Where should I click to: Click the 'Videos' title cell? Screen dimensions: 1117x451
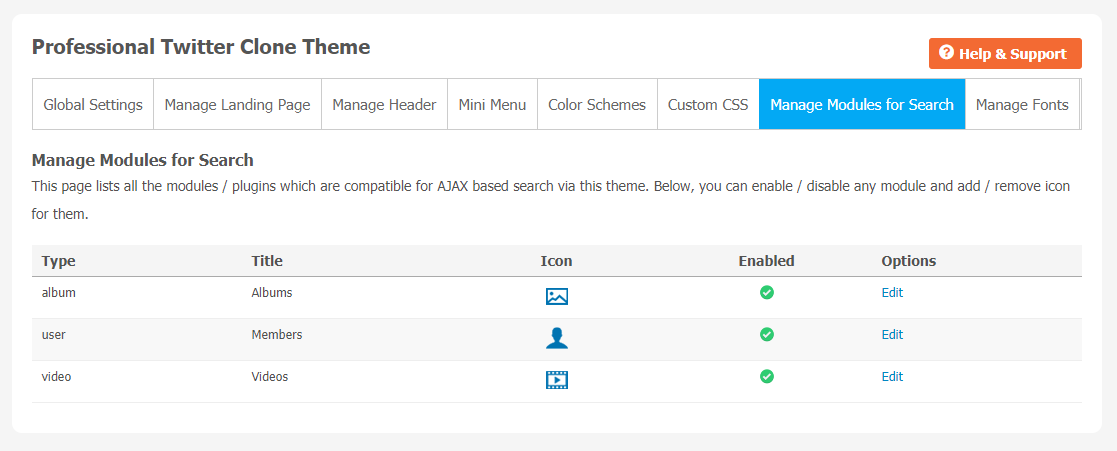(269, 376)
